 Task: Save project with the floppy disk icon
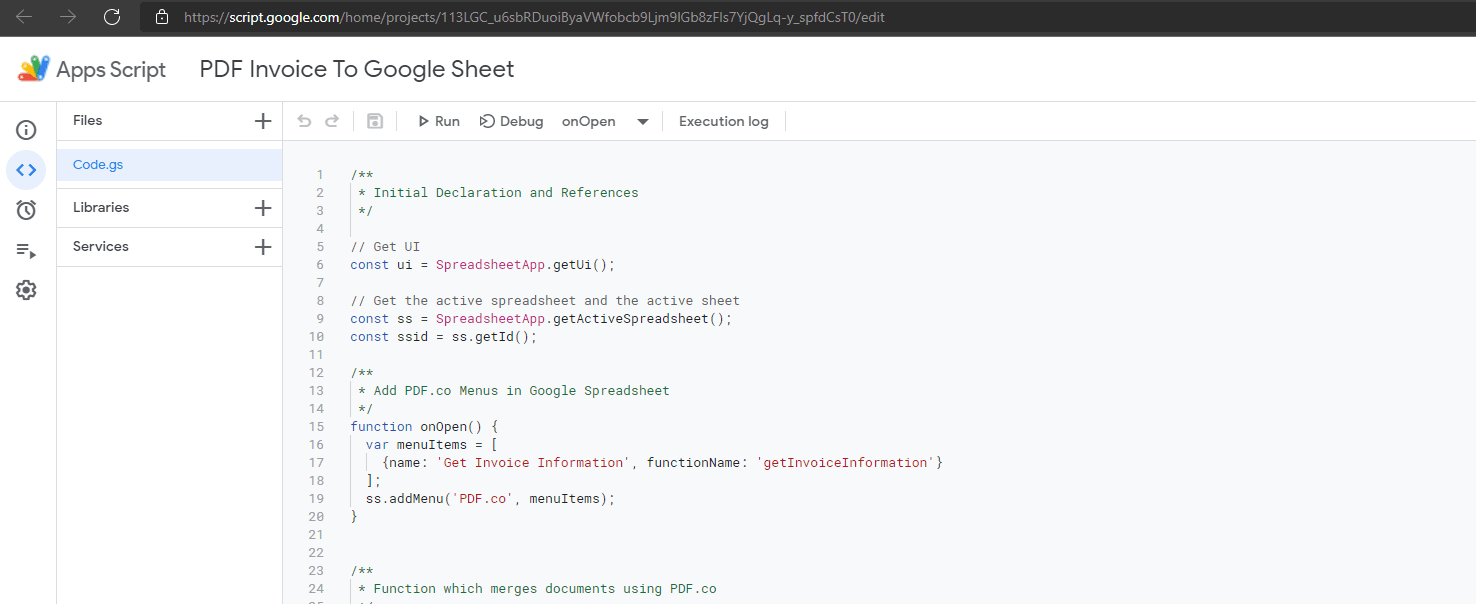[x=375, y=121]
